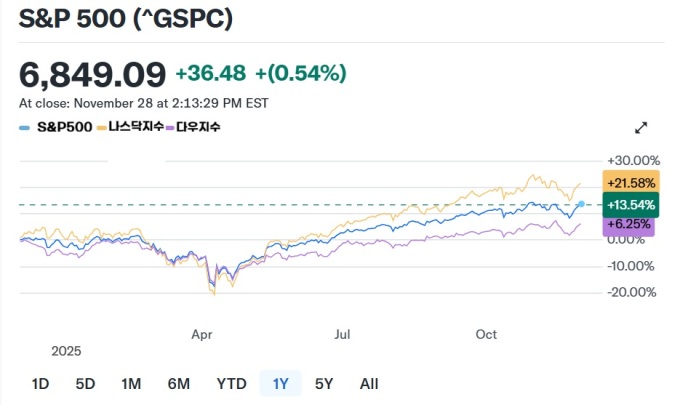This screenshot has height=405, width=680.
Task: Show the 1M chart range
Action: (x=131, y=383)
